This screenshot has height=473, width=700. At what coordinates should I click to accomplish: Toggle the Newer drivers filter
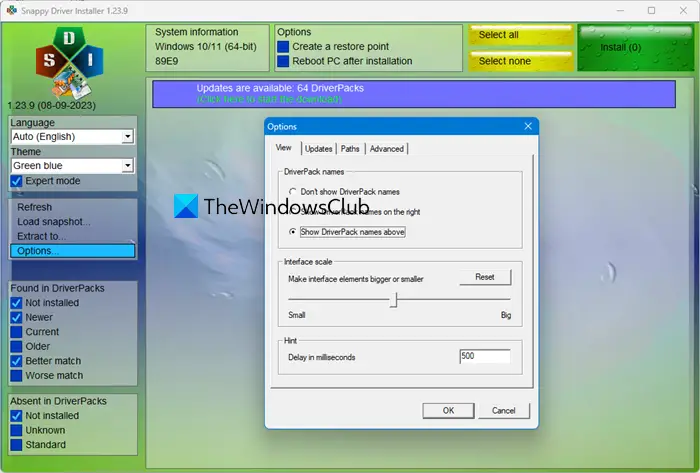pyautogui.click(x=16, y=317)
